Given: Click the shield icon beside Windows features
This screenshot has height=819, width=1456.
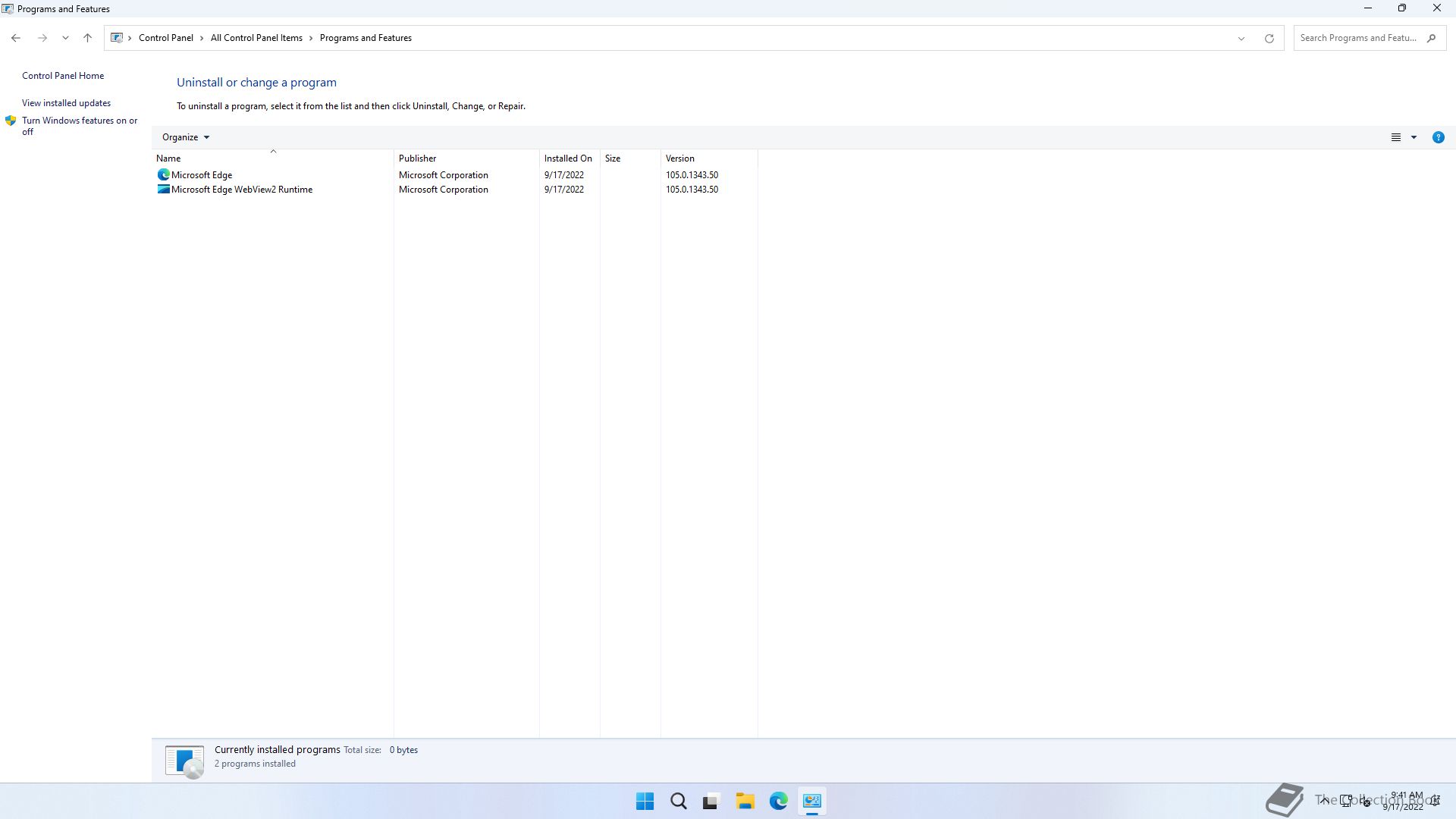Looking at the screenshot, I should click(x=11, y=121).
